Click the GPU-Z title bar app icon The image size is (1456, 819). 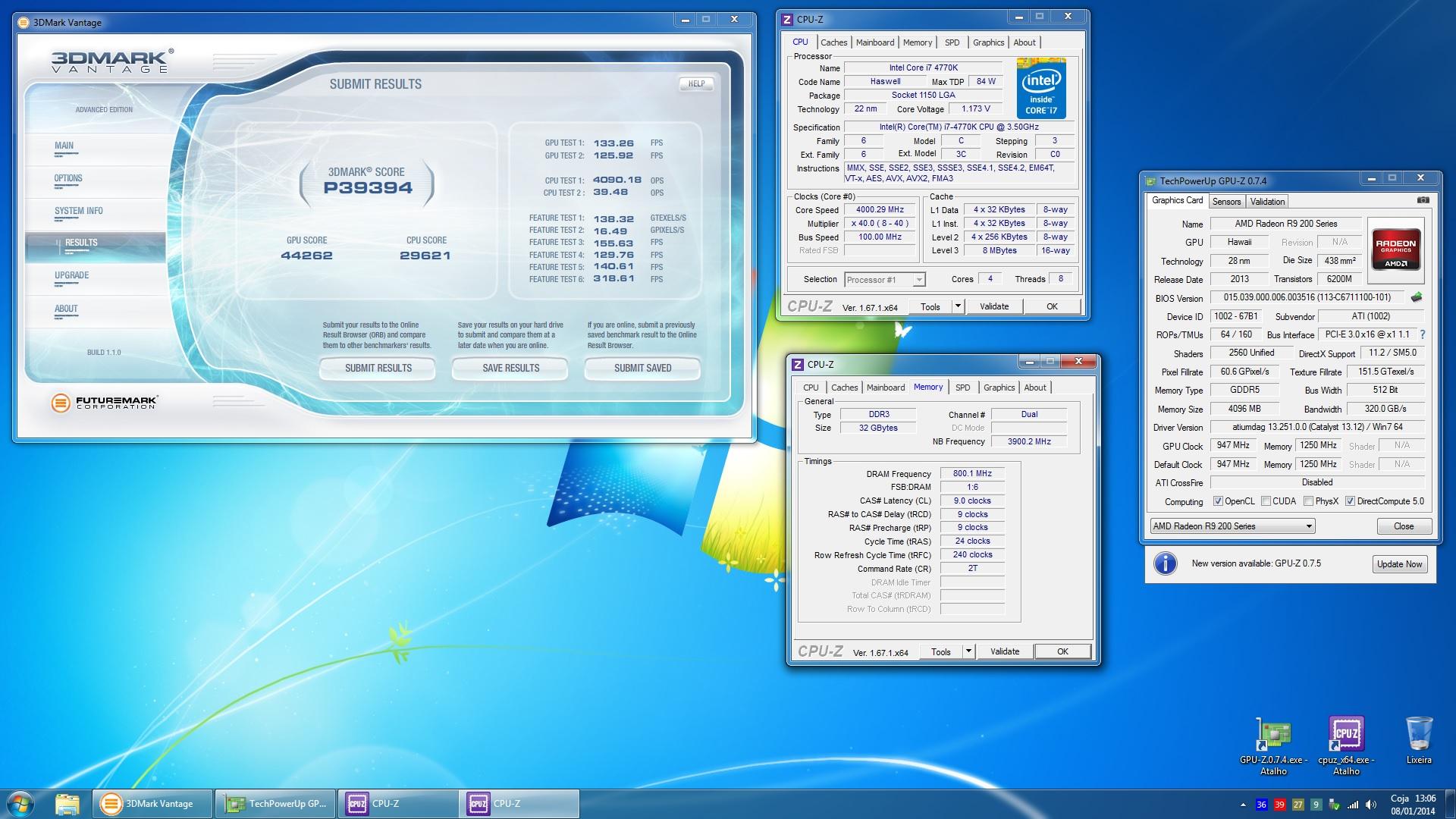[x=1150, y=181]
